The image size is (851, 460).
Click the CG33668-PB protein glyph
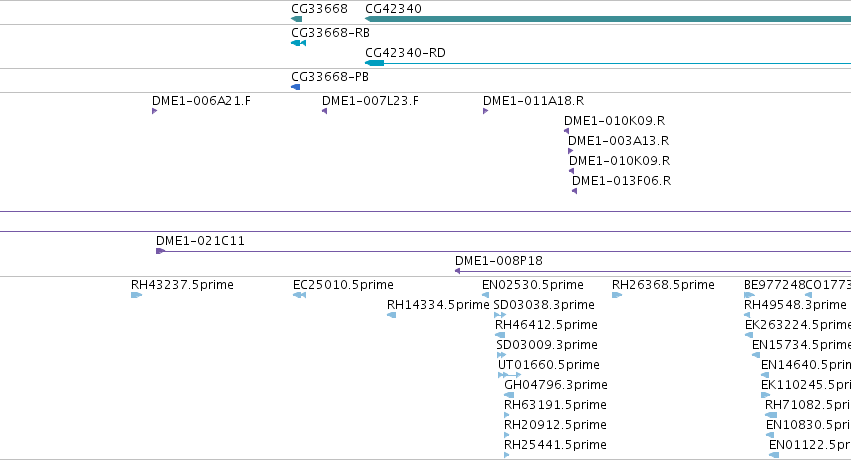pos(295,87)
